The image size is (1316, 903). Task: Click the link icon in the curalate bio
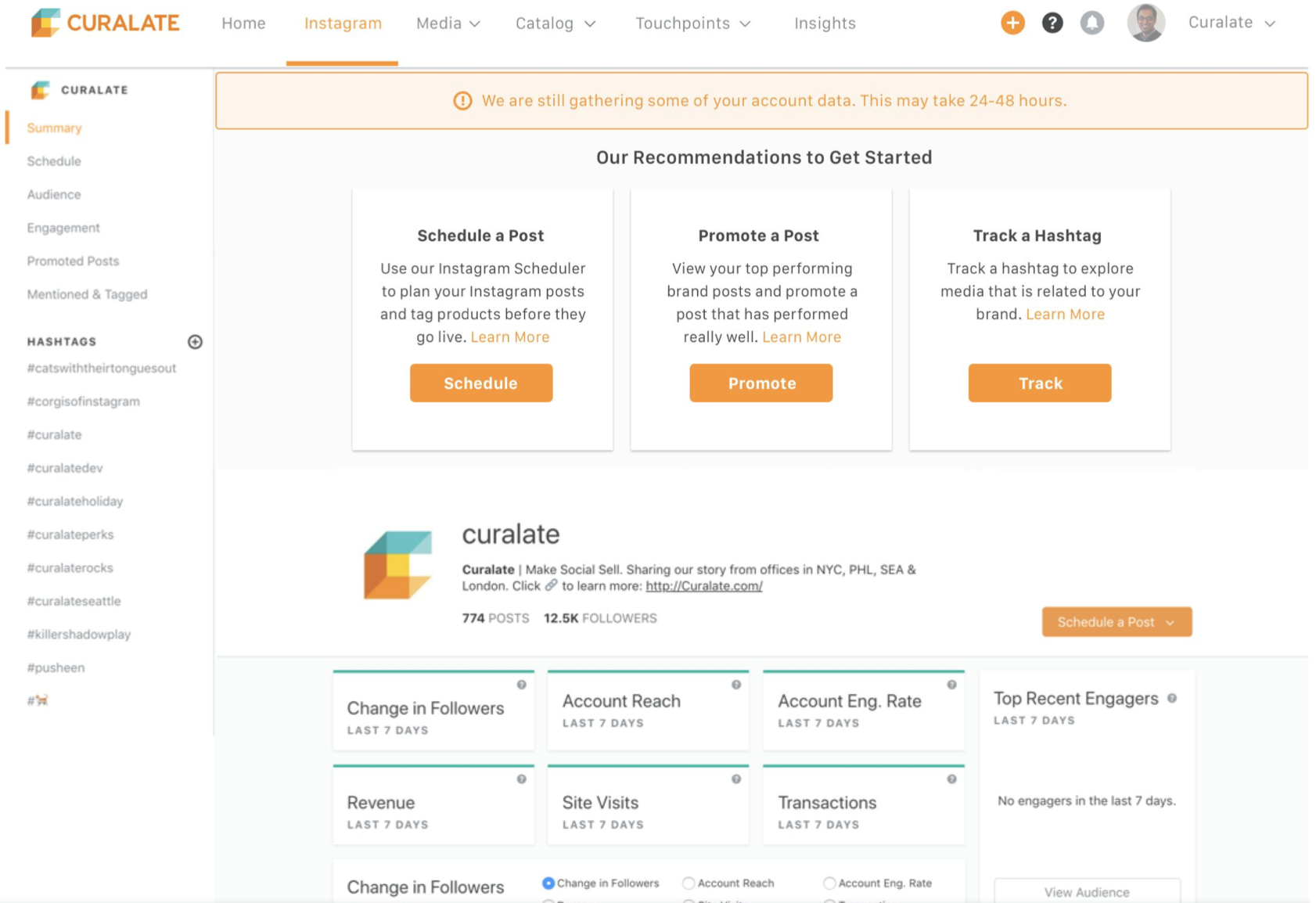[551, 585]
